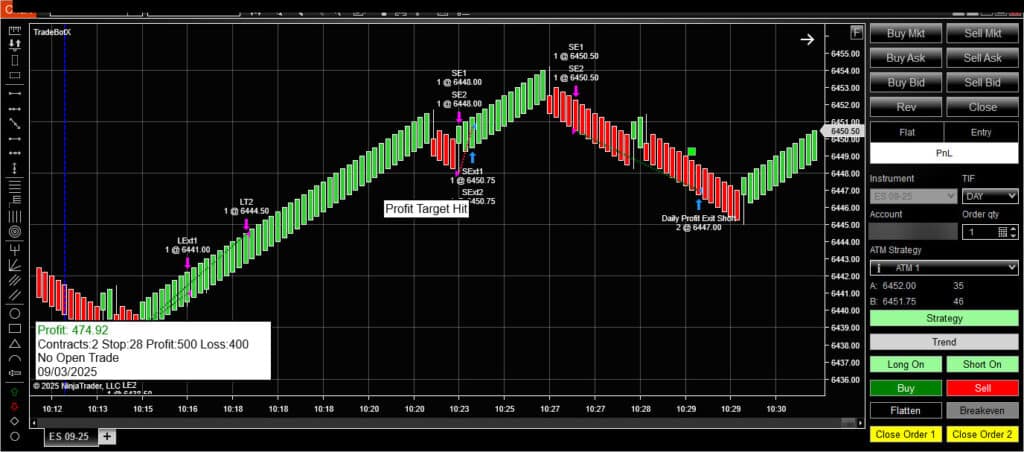The width and height of the screenshot is (1024, 452).
Task: Open the ATM Strategy dropdown
Action: [944, 268]
